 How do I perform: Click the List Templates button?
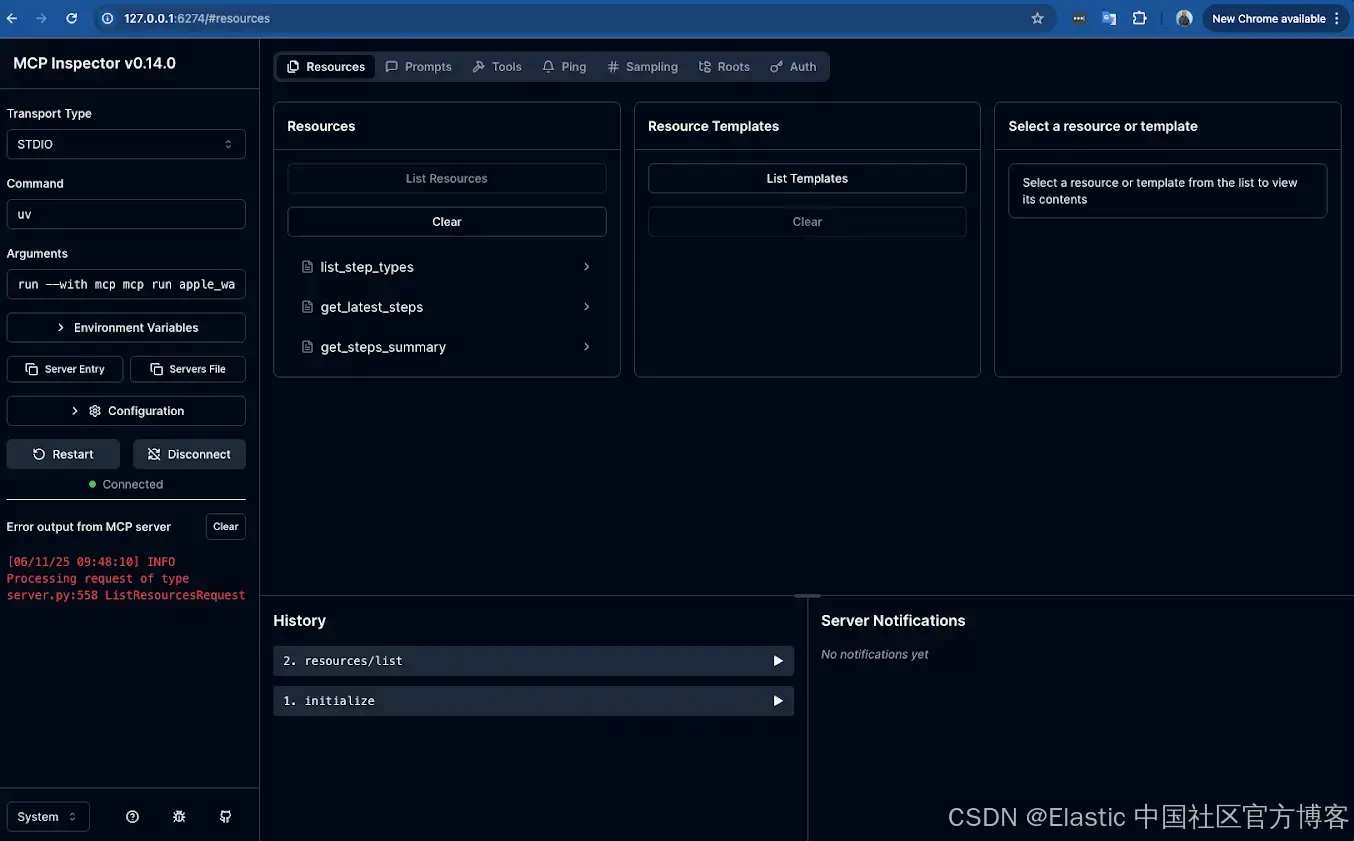tap(807, 178)
